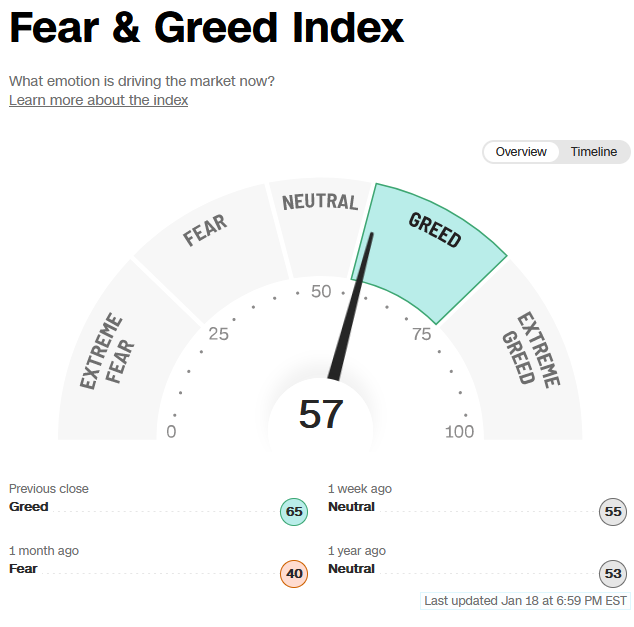This screenshot has height=627, width=634.
Task: Click the gauge needle pointer
Action: (x=351, y=306)
